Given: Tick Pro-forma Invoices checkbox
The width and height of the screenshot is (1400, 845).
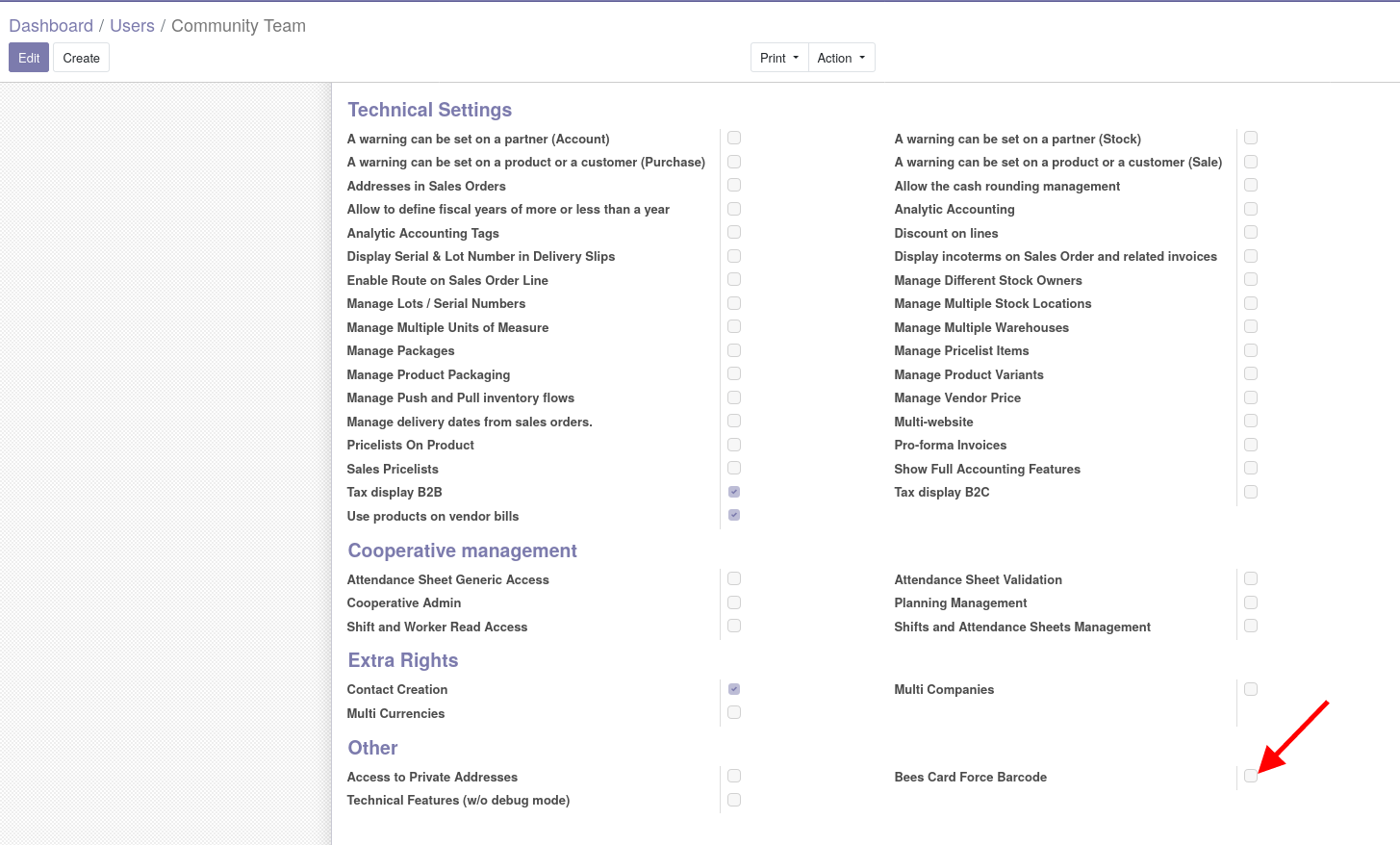Looking at the screenshot, I should point(1251,445).
